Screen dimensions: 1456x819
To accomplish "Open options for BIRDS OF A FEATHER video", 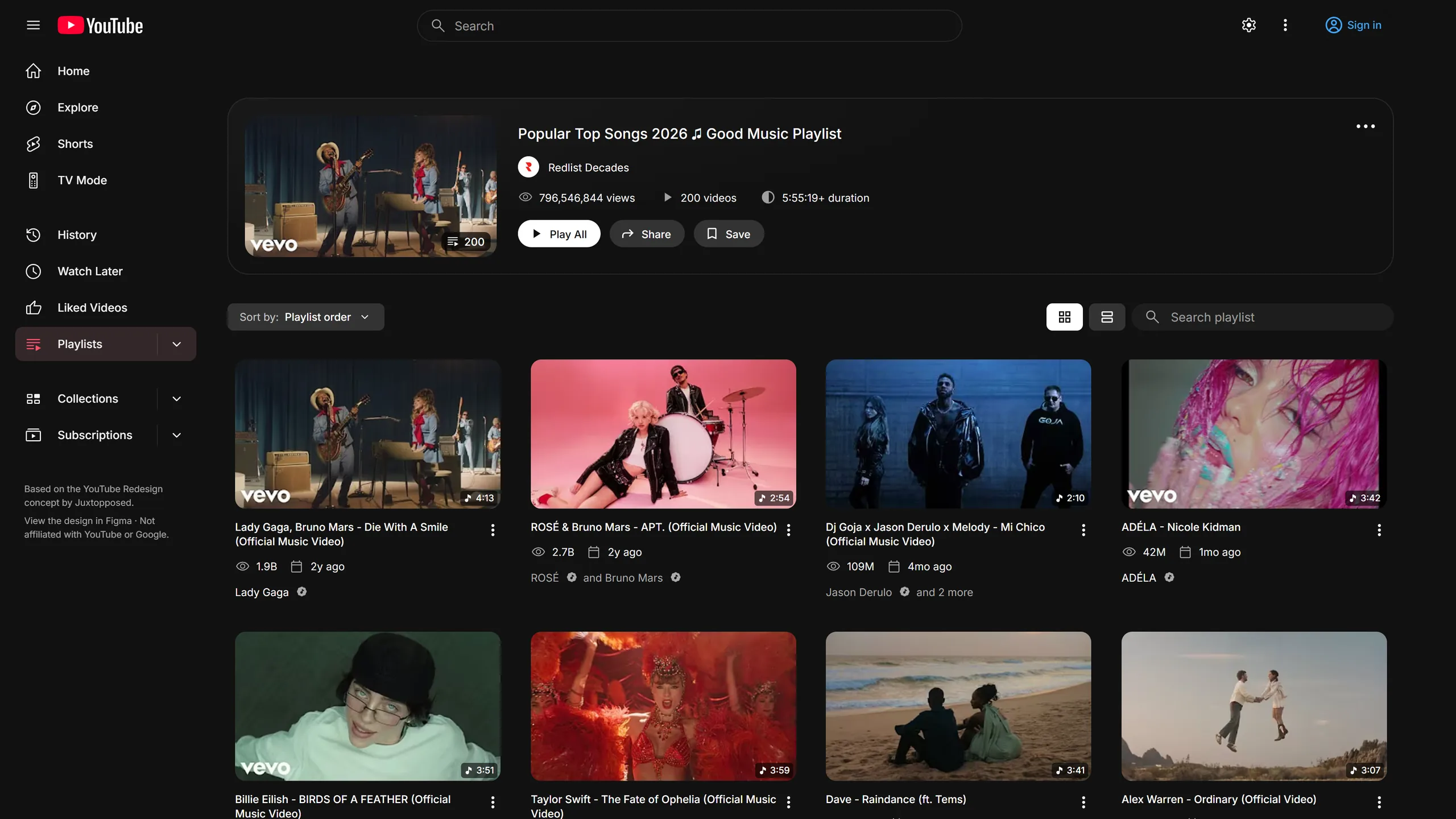I will coord(493,802).
